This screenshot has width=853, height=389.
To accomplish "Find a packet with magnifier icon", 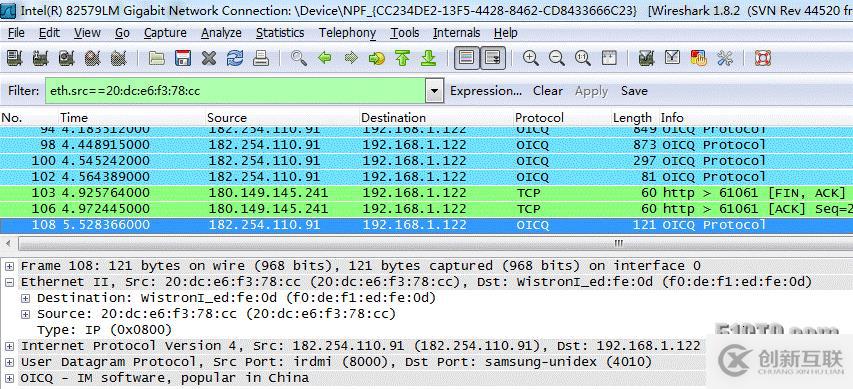I will tap(298, 58).
